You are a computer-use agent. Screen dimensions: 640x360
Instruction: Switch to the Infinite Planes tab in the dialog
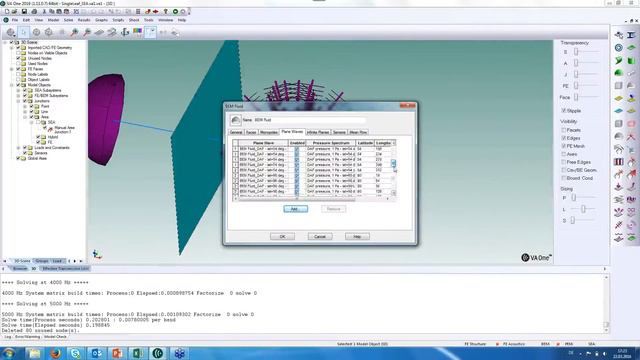(x=318, y=132)
